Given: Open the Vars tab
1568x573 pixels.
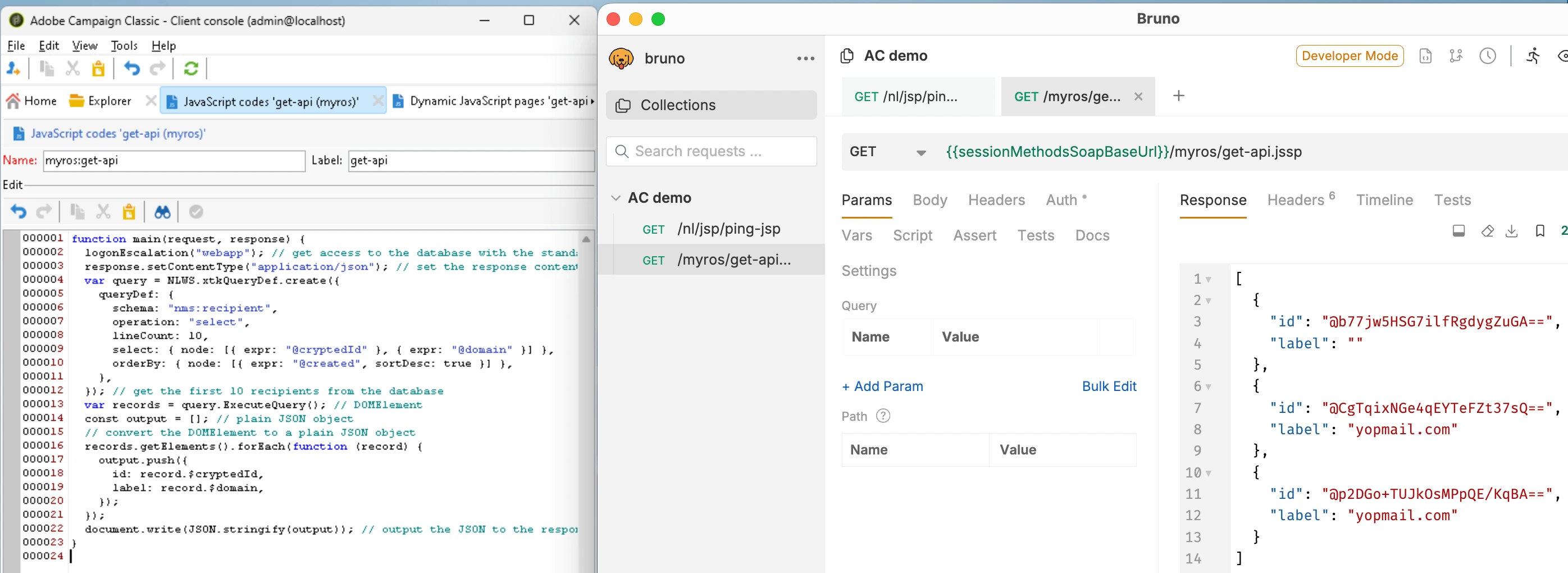Looking at the screenshot, I should pyautogui.click(x=856, y=235).
